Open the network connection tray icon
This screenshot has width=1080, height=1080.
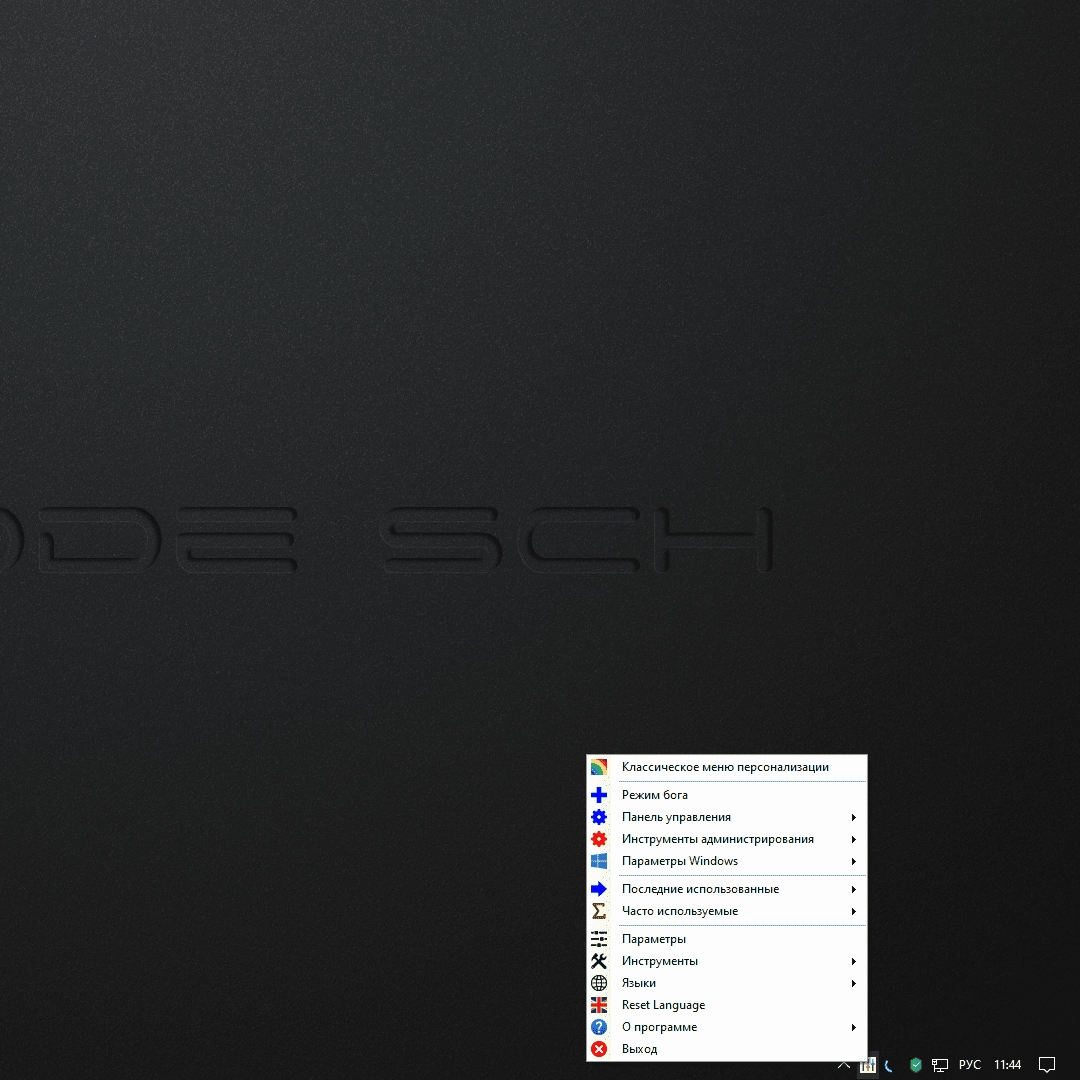(x=939, y=1066)
